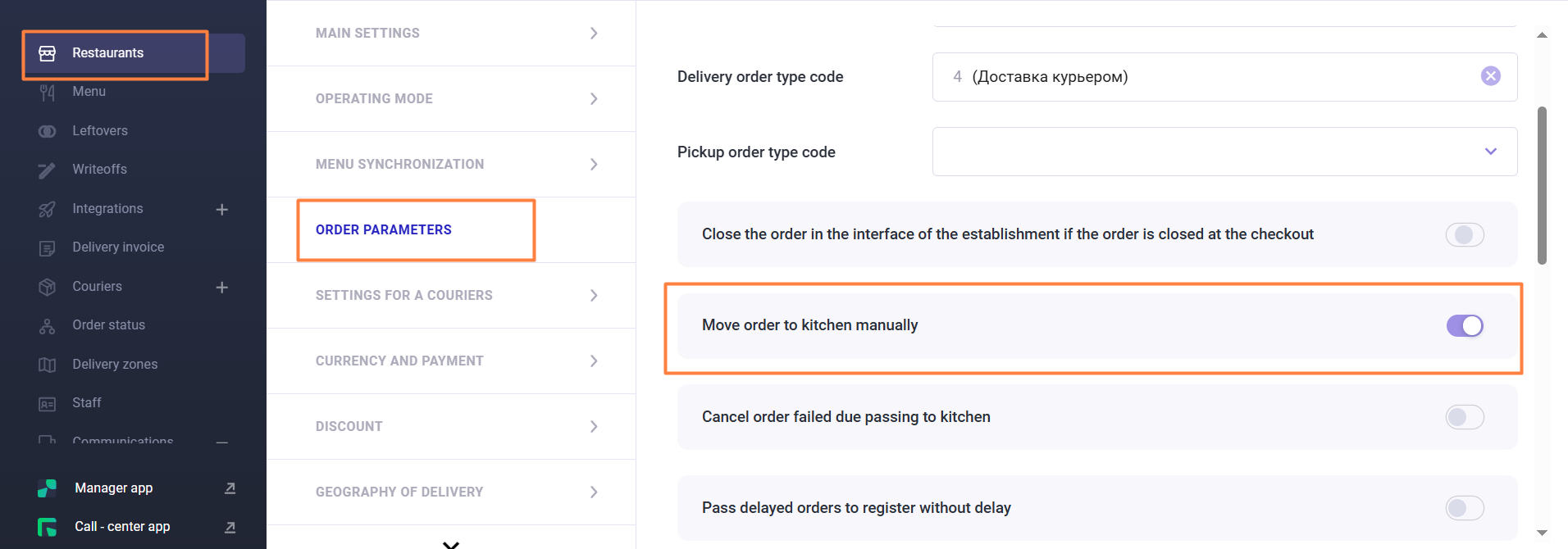Switch to Currency and Payment settings
The image size is (1568, 549).
pos(399,361)
